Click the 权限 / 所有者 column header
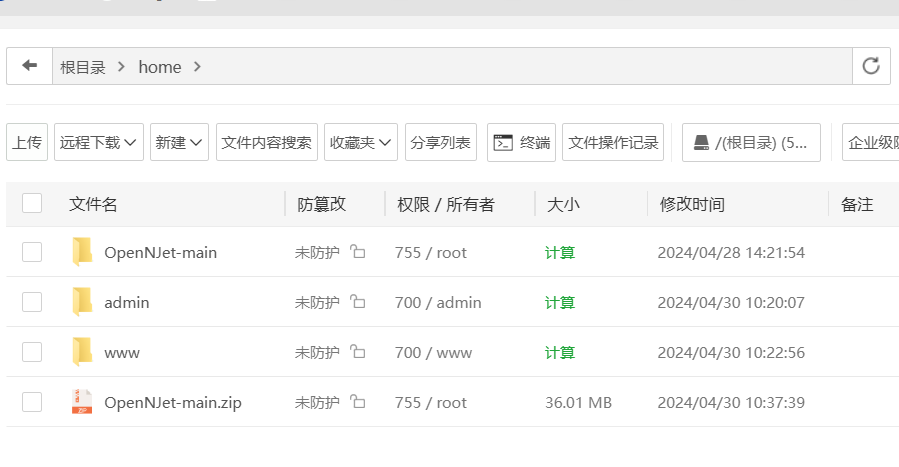 click(445, 204)
